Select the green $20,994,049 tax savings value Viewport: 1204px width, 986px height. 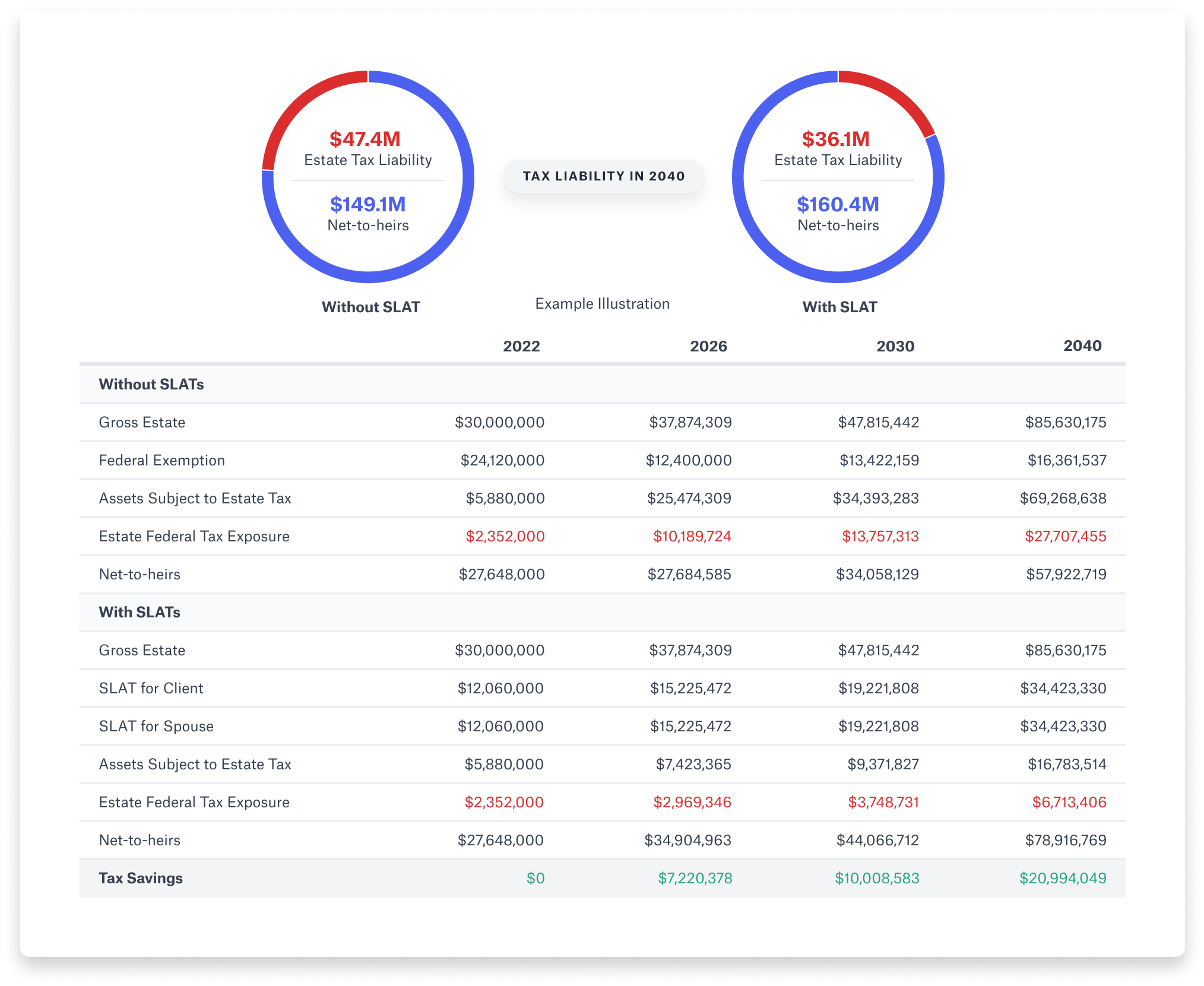1063,878
